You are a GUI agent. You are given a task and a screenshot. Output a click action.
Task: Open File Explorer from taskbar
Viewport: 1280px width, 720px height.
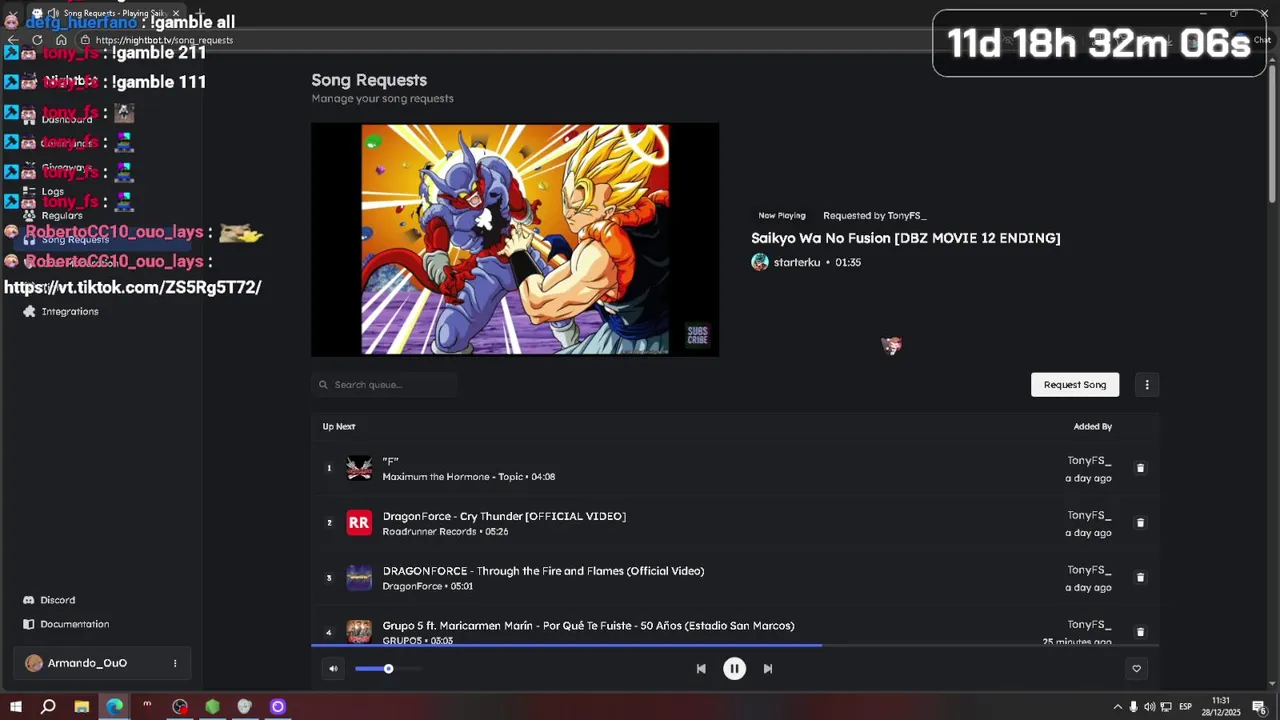81,707
